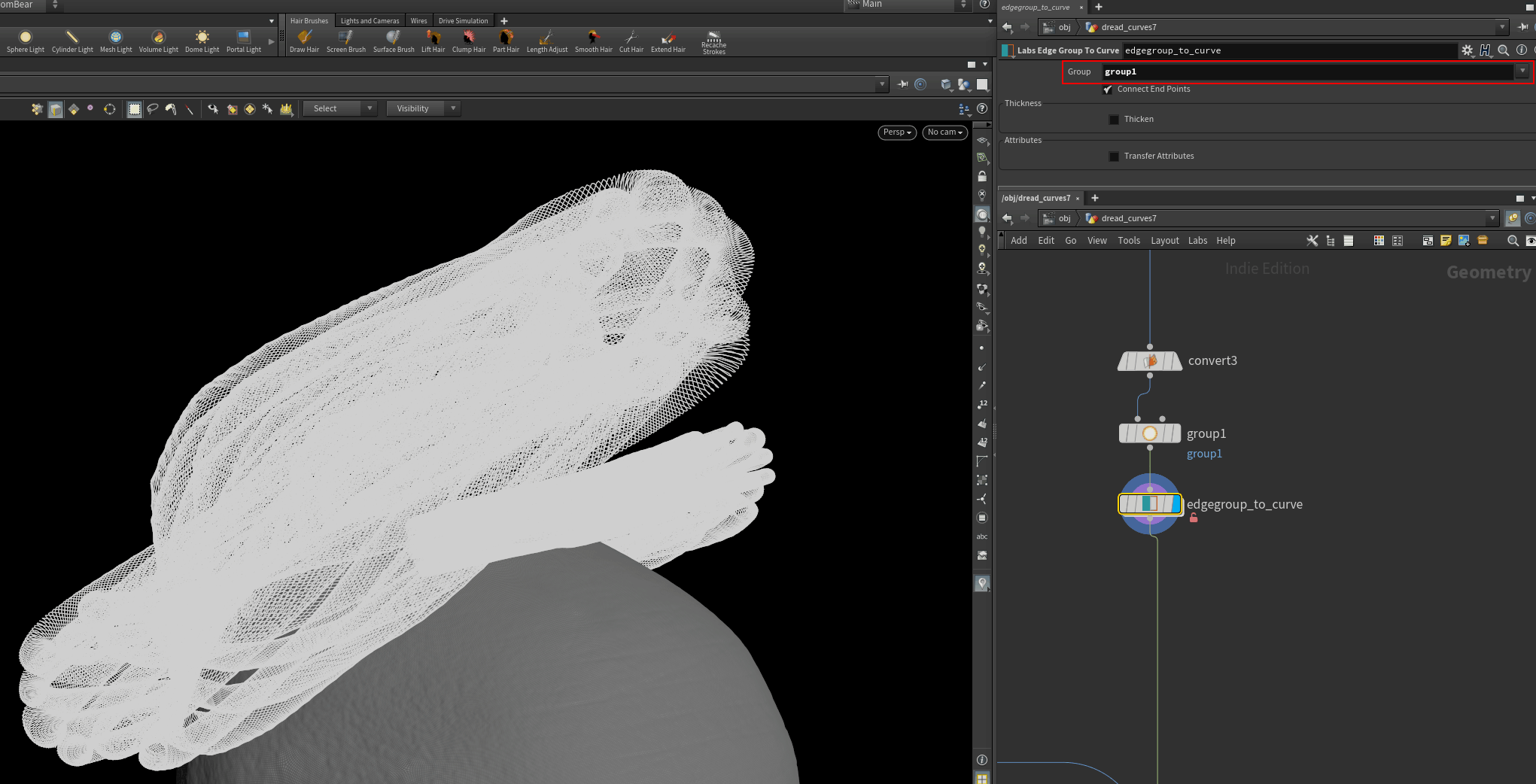
Task: Open the node color palette
Action: (x=1379, y=241)
